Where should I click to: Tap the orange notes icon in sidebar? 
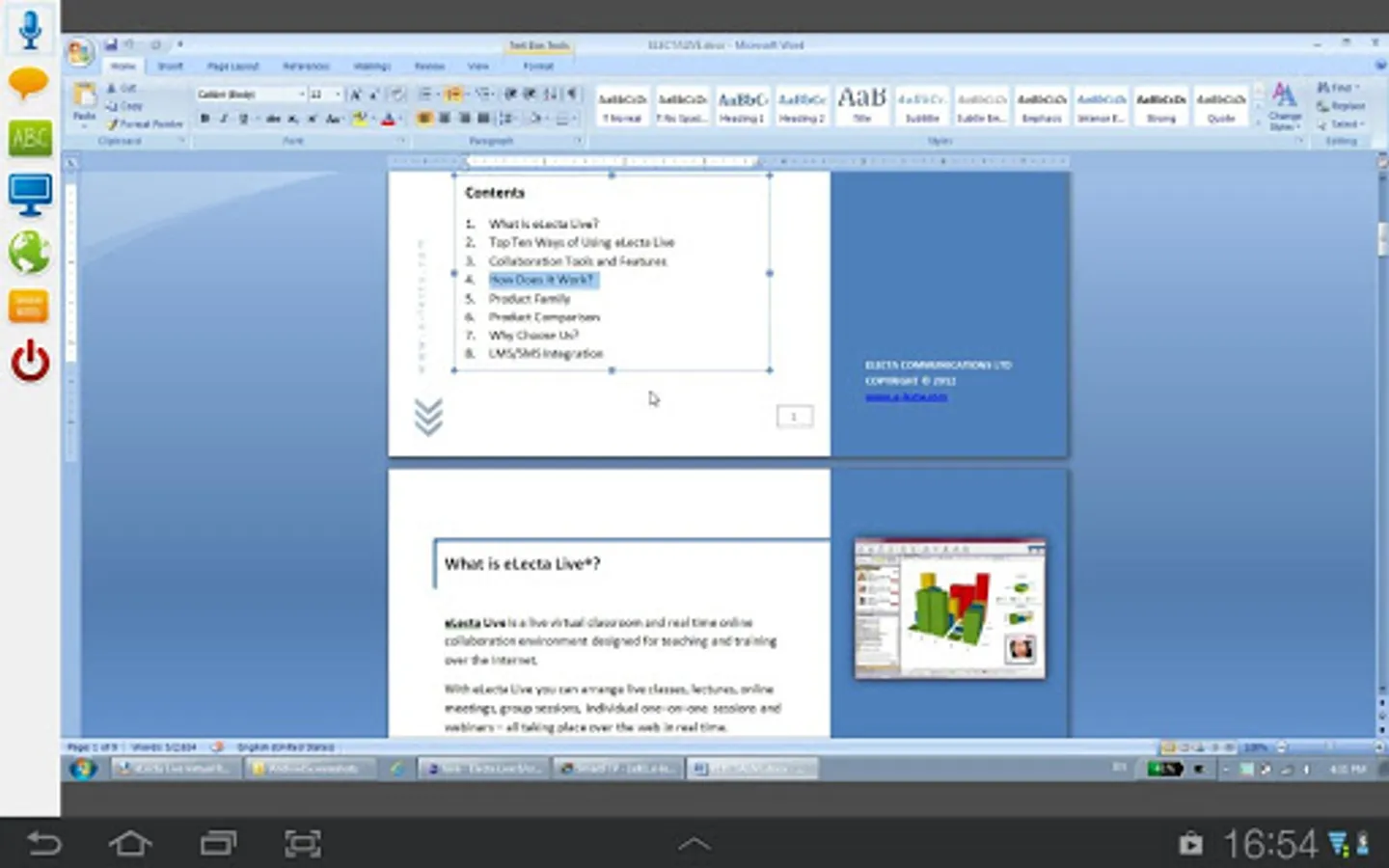29,307
